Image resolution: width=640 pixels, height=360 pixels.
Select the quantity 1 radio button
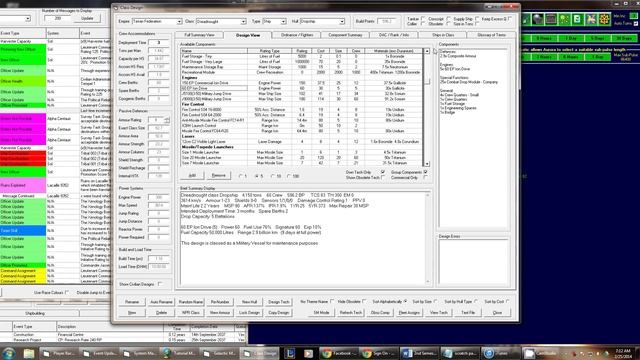240,176
